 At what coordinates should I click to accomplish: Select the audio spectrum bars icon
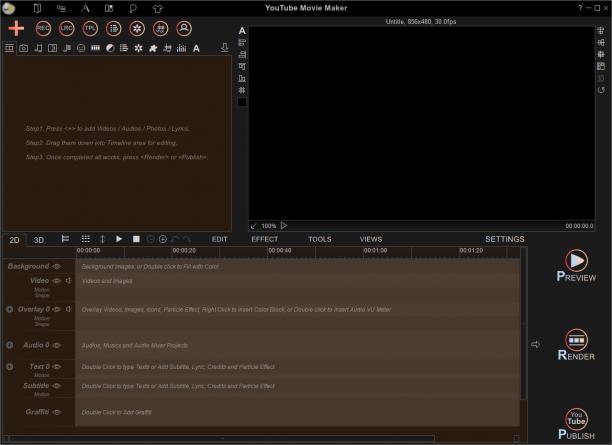pos(181,48)
